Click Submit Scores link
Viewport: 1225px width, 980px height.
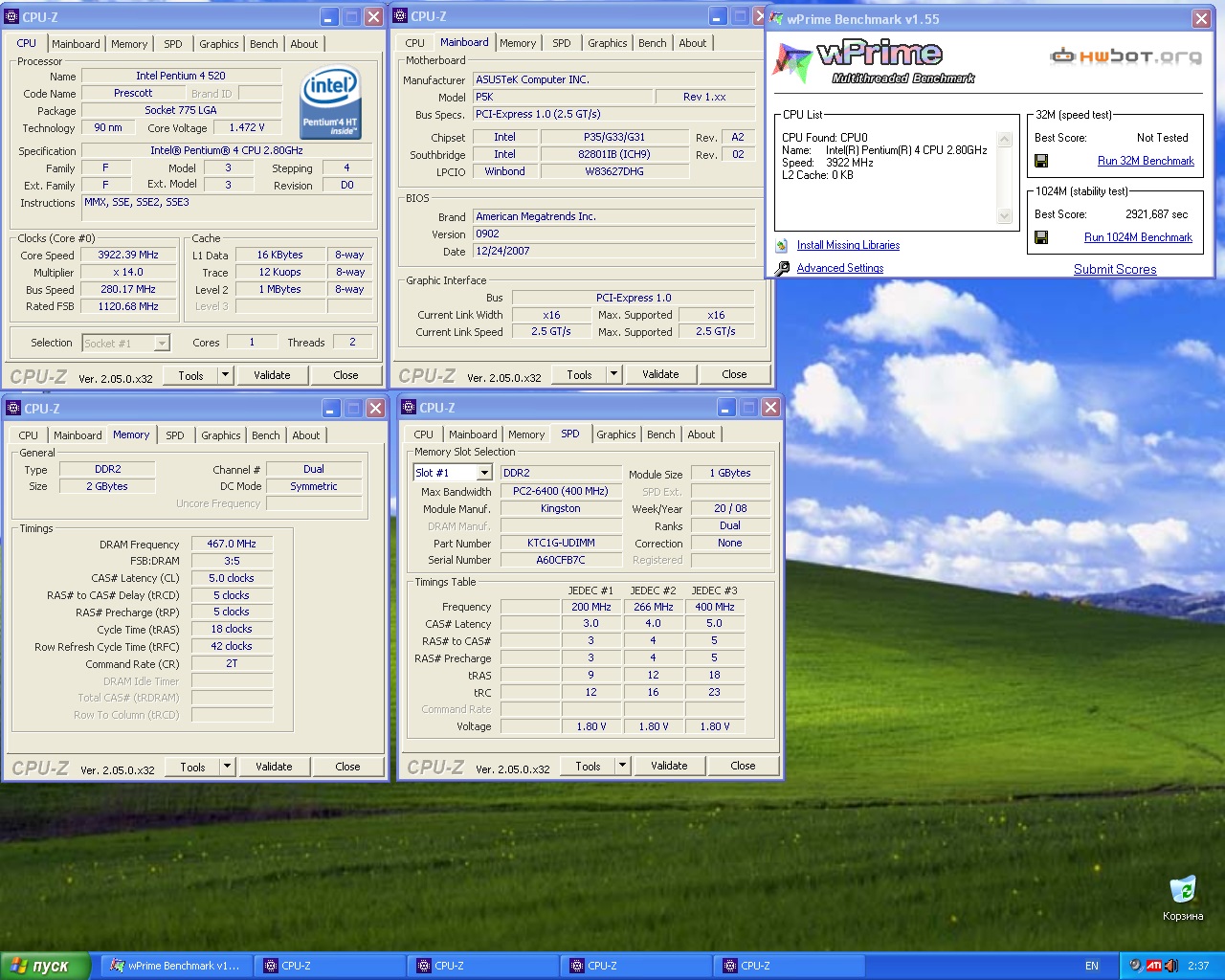(x=1115, y=269)
